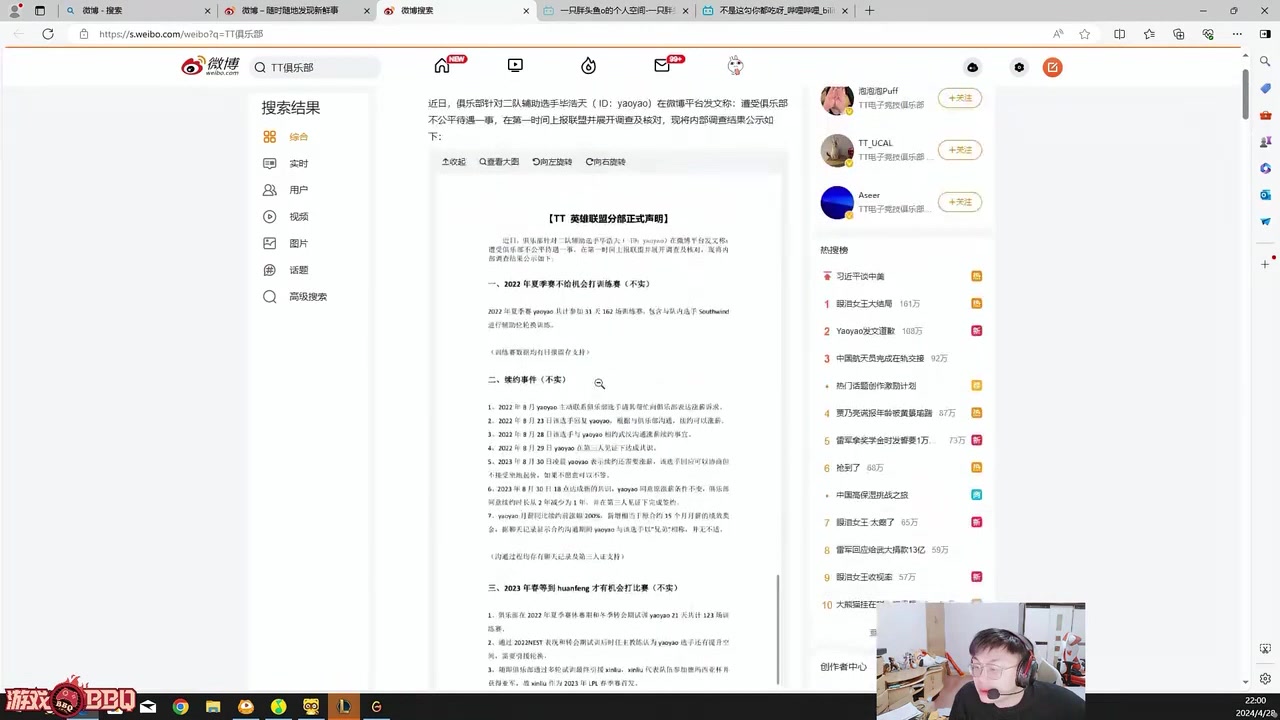
Task: Select 实时 in search results sidebar
Action: click(x=299, y=163)
